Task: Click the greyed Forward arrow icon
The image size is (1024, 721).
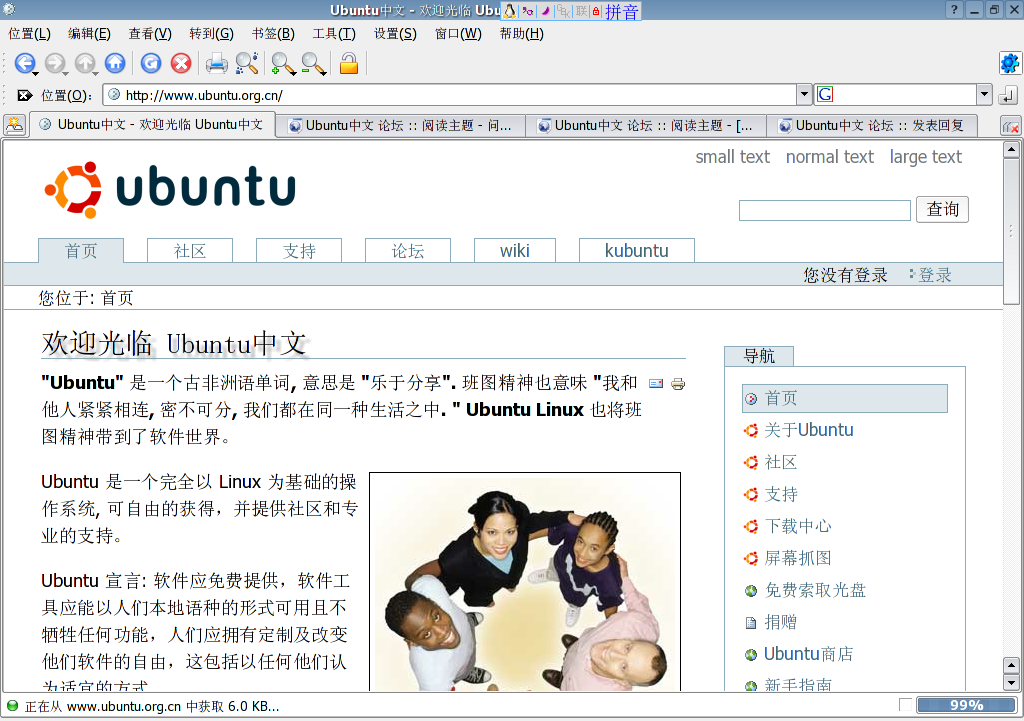Action: point(54,63)
